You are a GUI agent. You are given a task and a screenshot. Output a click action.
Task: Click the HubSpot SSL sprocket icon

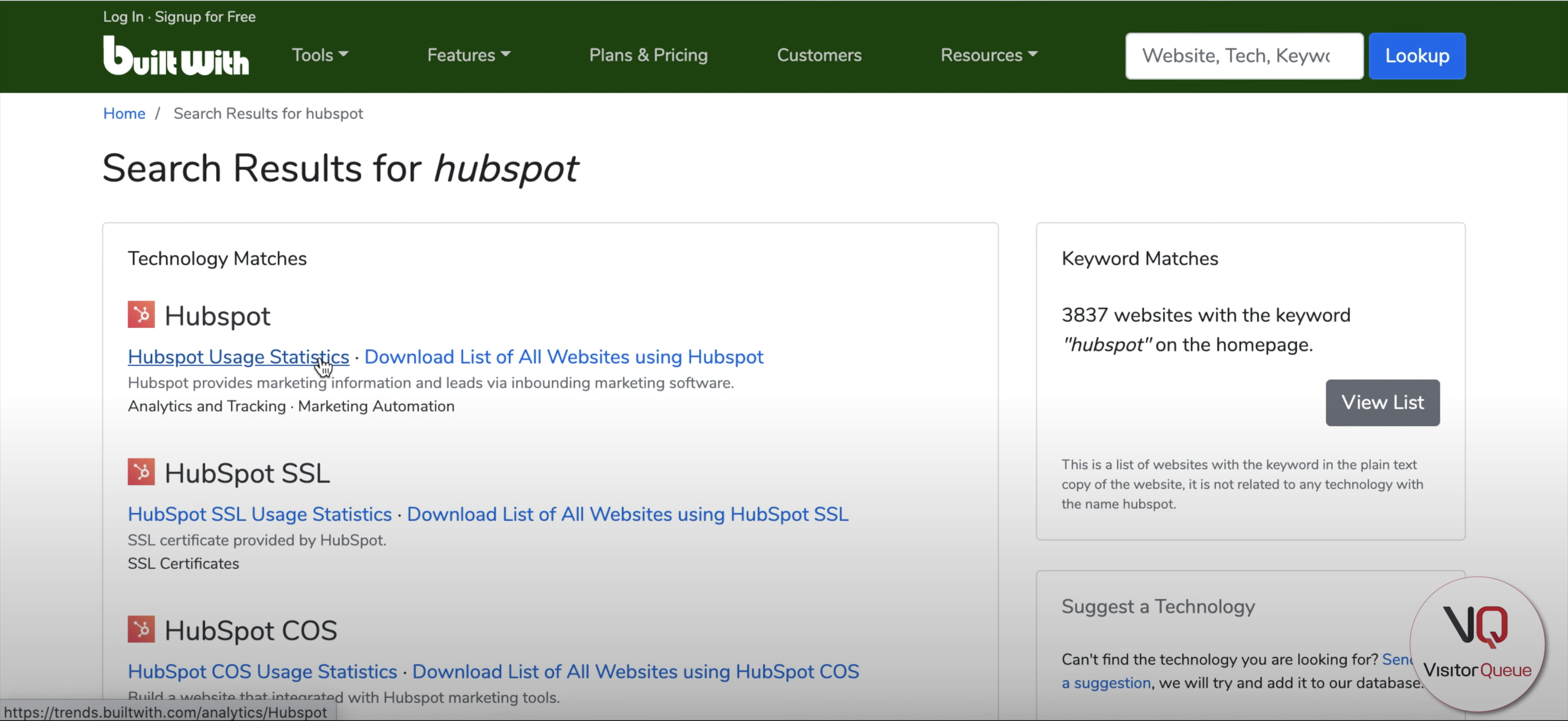click(x=141, y=472)
